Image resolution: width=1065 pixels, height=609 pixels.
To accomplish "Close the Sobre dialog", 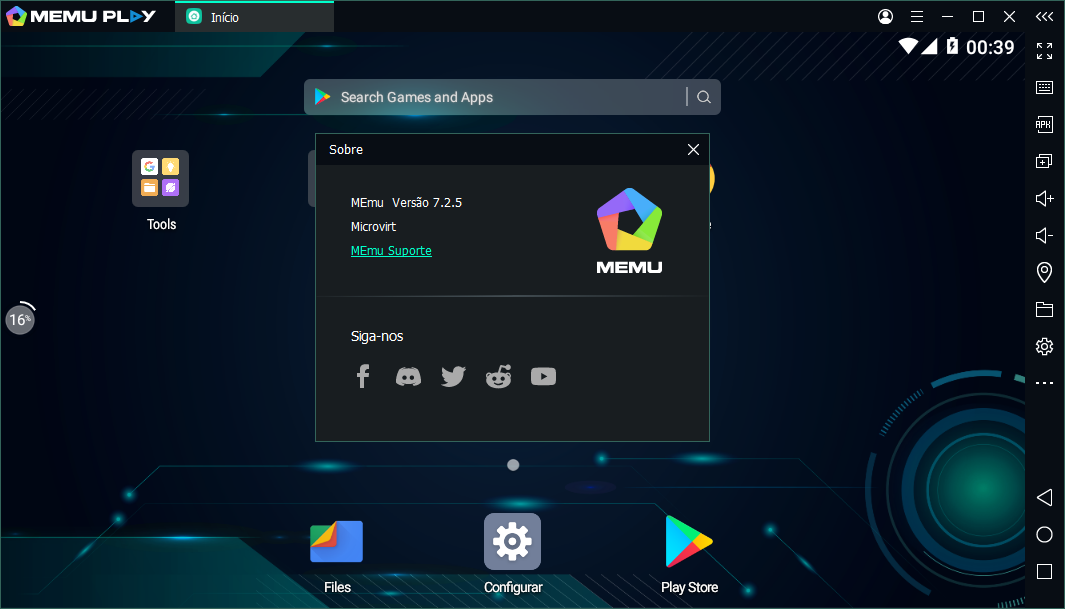I will point(693,149).
